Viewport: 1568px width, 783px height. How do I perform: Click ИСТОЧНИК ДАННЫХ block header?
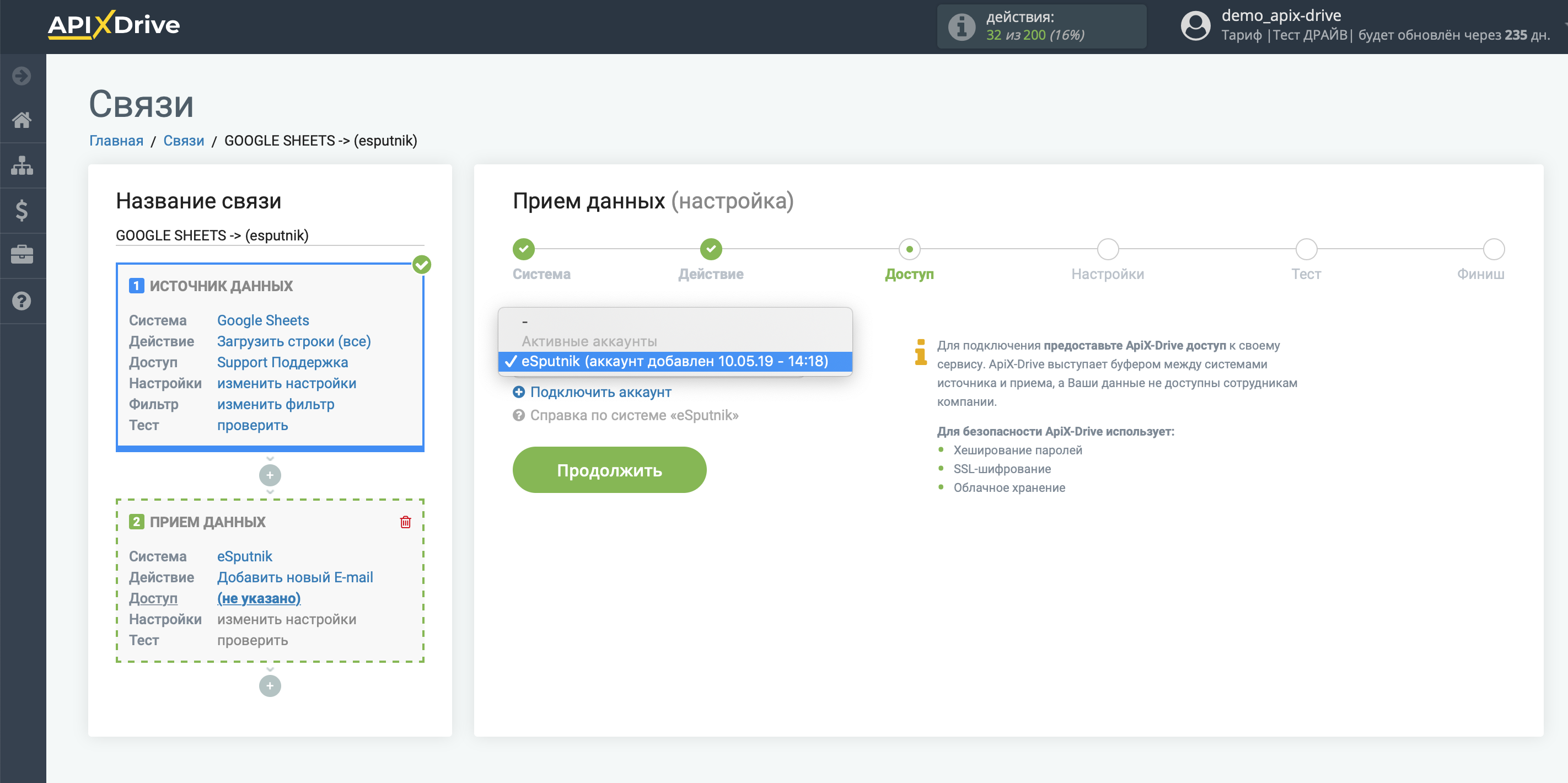point(222,286)
